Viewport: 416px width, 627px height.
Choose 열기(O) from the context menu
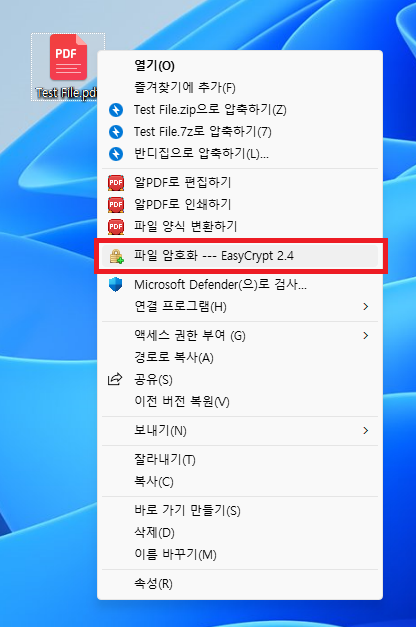[x=240, y=66]
